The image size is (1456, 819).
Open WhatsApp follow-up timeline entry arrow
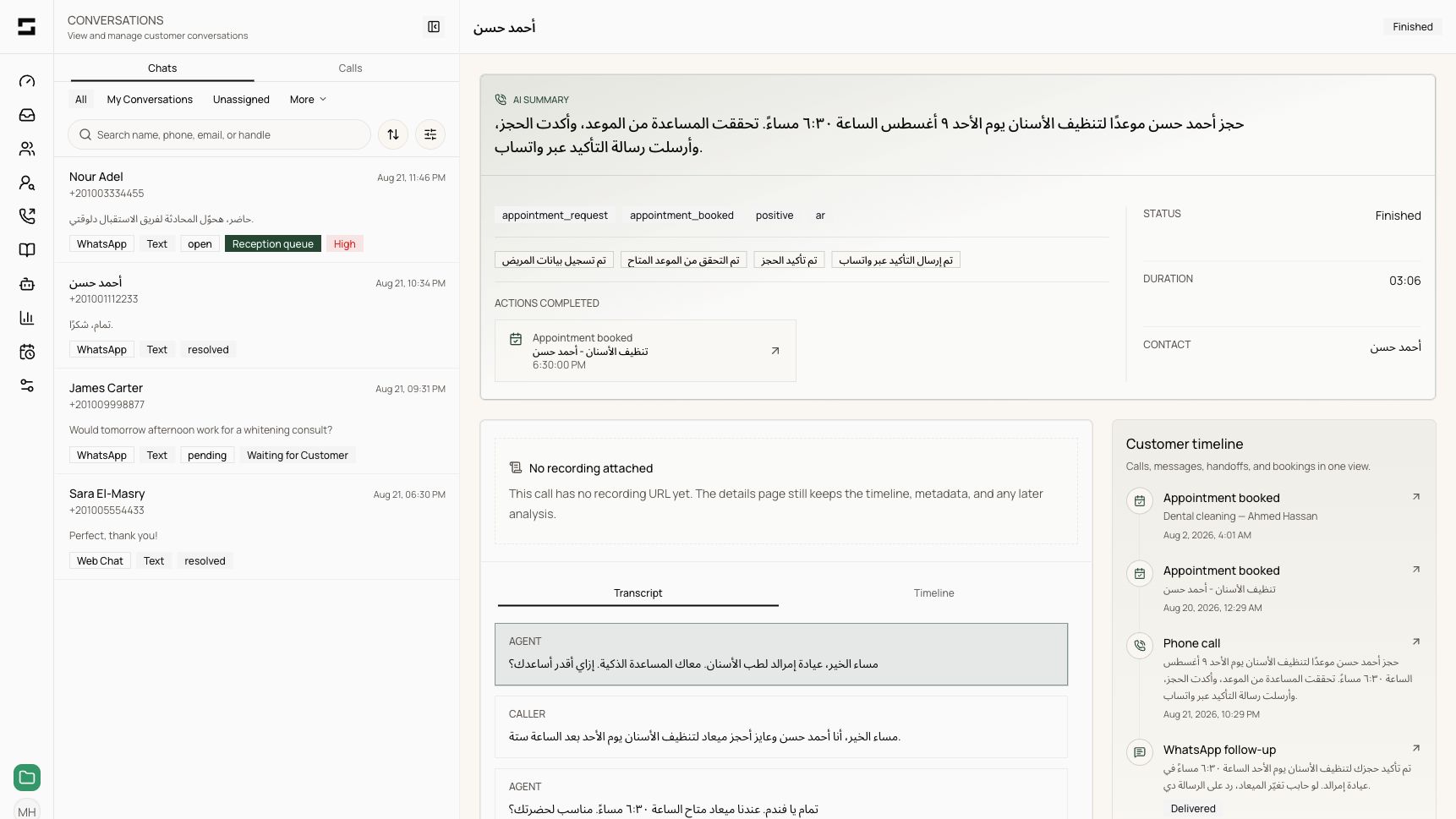point(1416,748)
